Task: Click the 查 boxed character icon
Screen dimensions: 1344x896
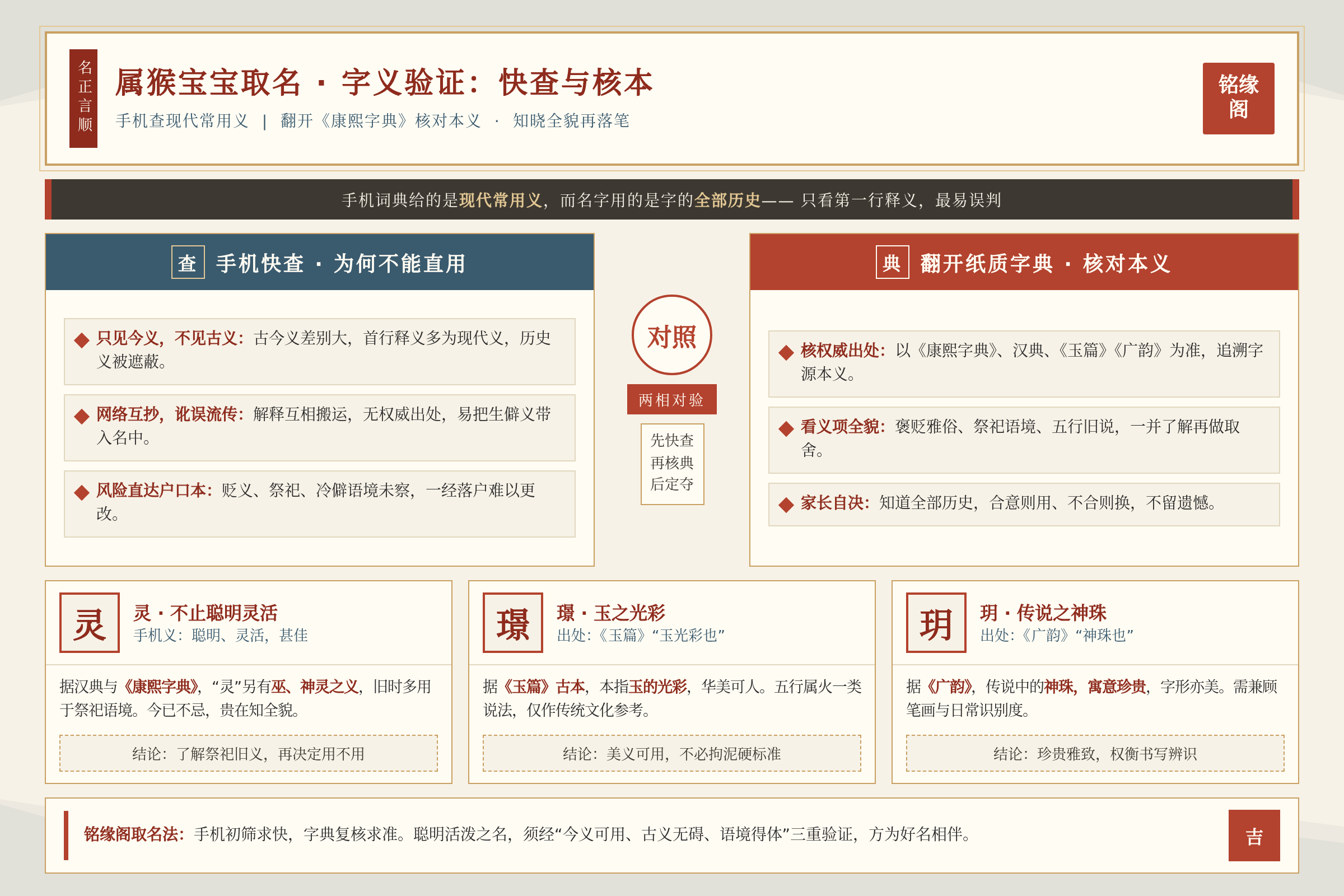Action: 188,262
